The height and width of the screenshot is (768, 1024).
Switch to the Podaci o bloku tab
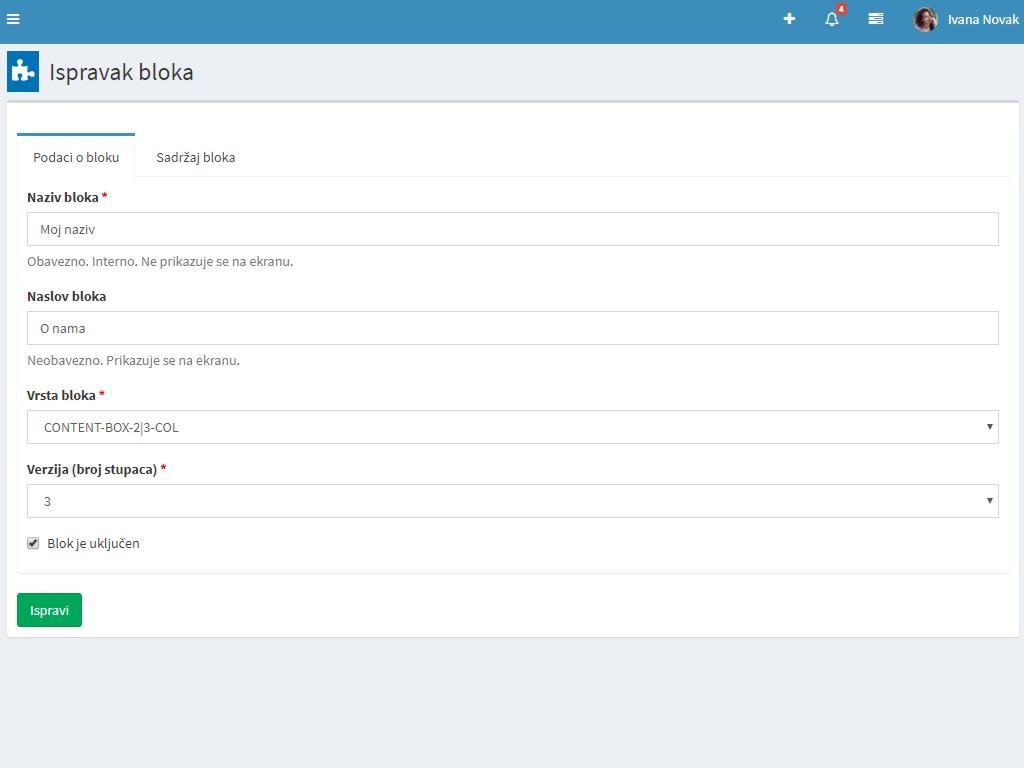tap(76, 157)
